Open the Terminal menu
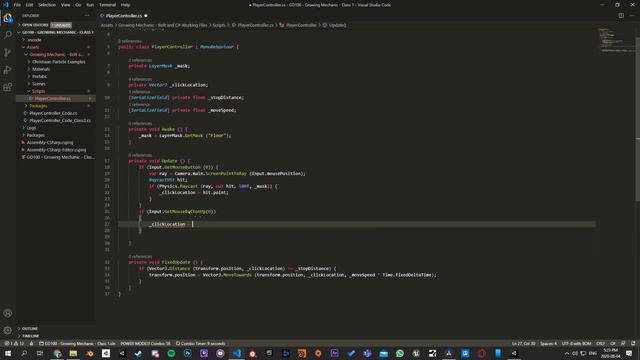The height and width of the screenshot is (360, 640). point(107,5)
